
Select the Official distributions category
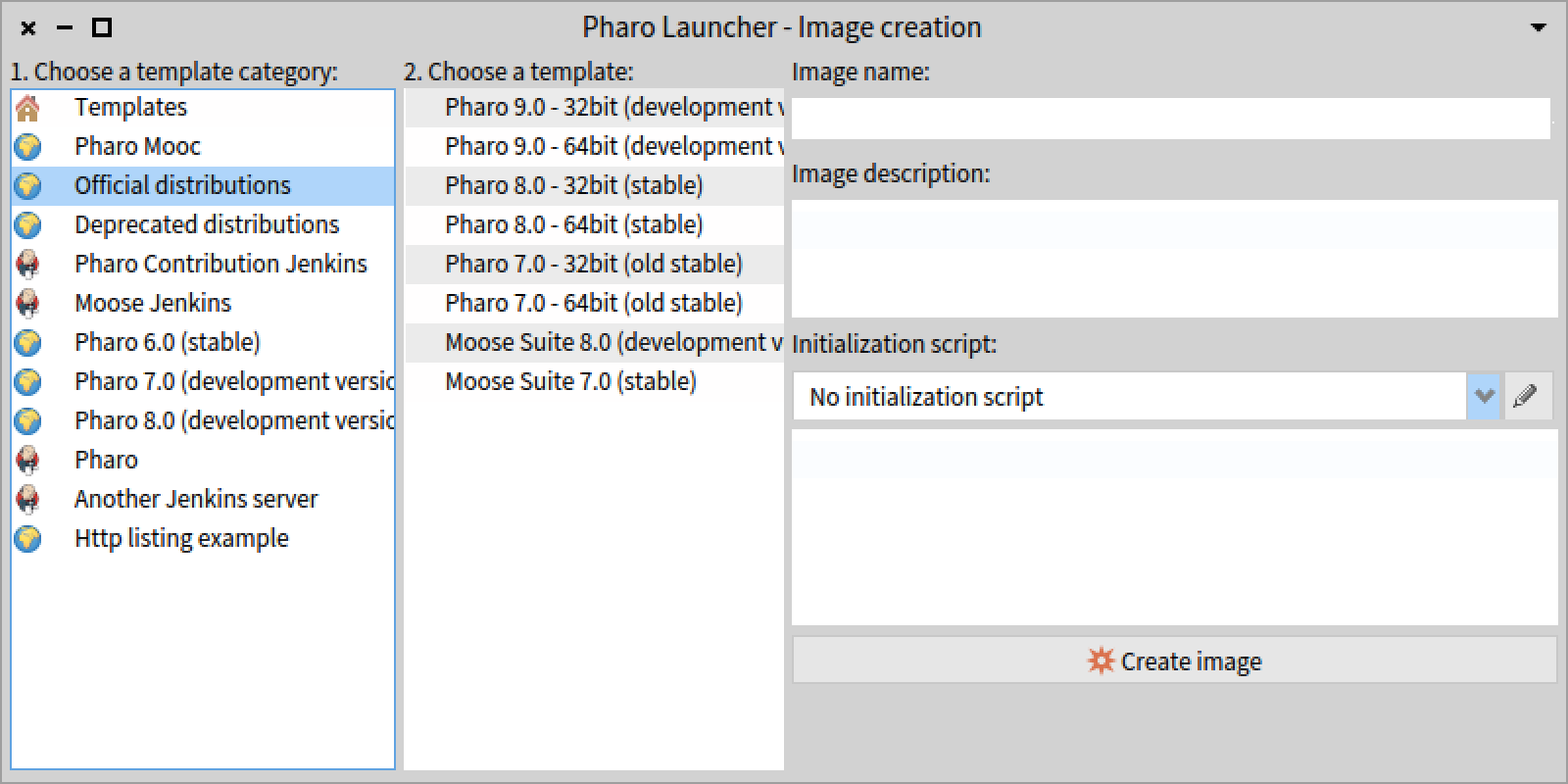pyautogui.click(x=203, y=185)
